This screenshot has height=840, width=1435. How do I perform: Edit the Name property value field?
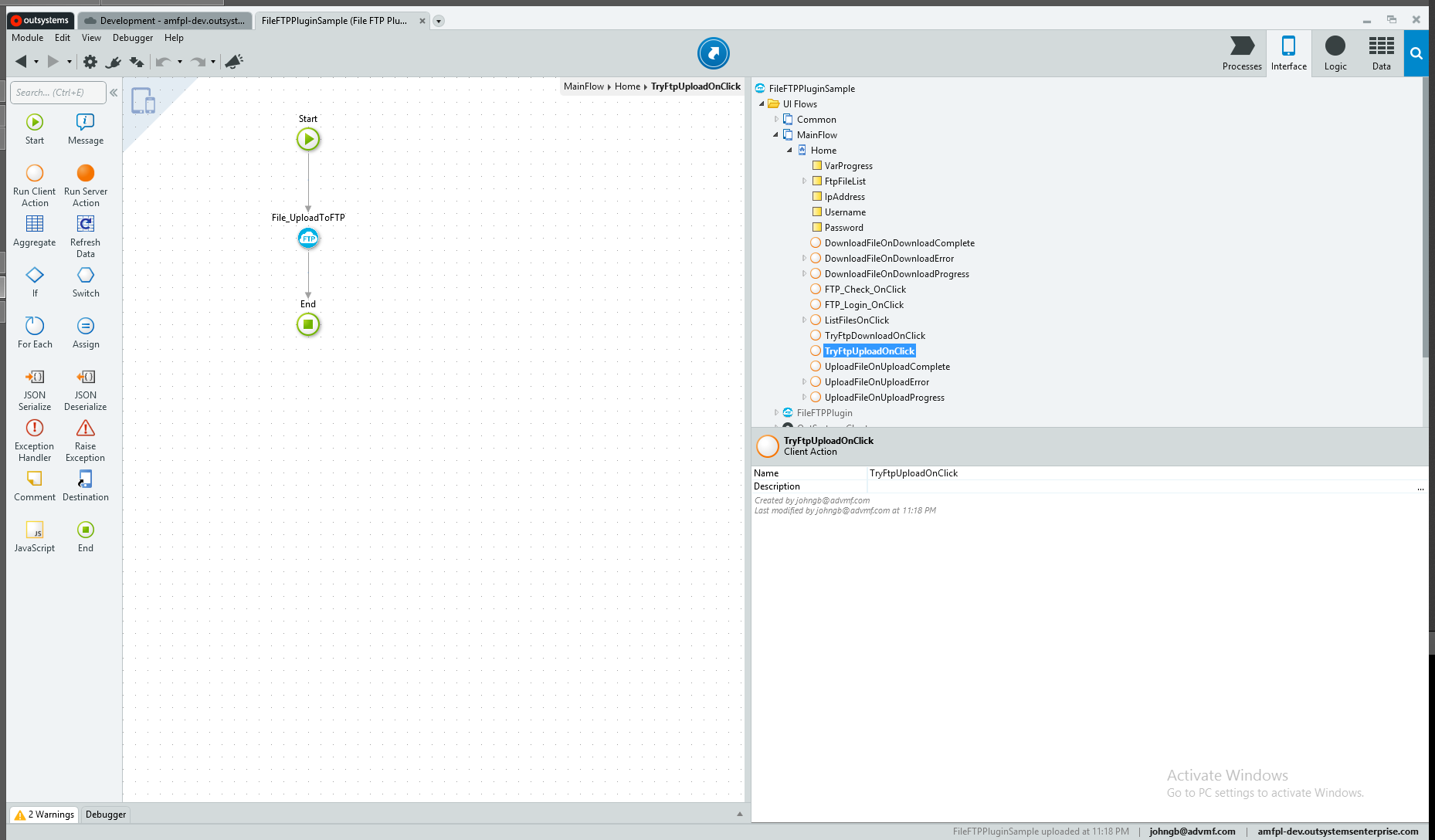click(x=1146, y=473)
